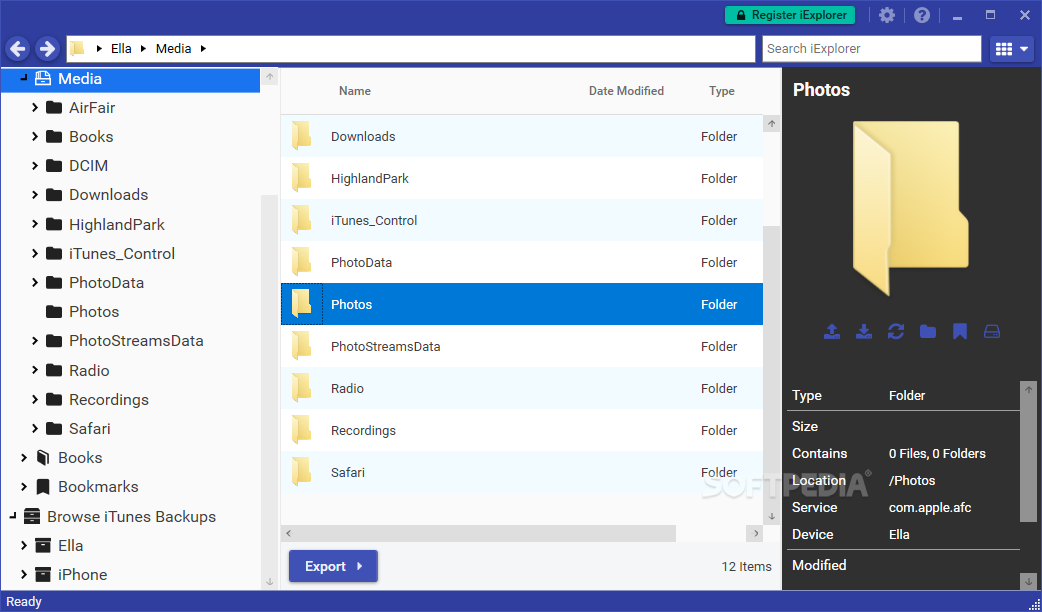This screenshot has height=612, width=1042.
Task: Click the bookmark icon in the Photos panel
Action: (x=960, y=331)
